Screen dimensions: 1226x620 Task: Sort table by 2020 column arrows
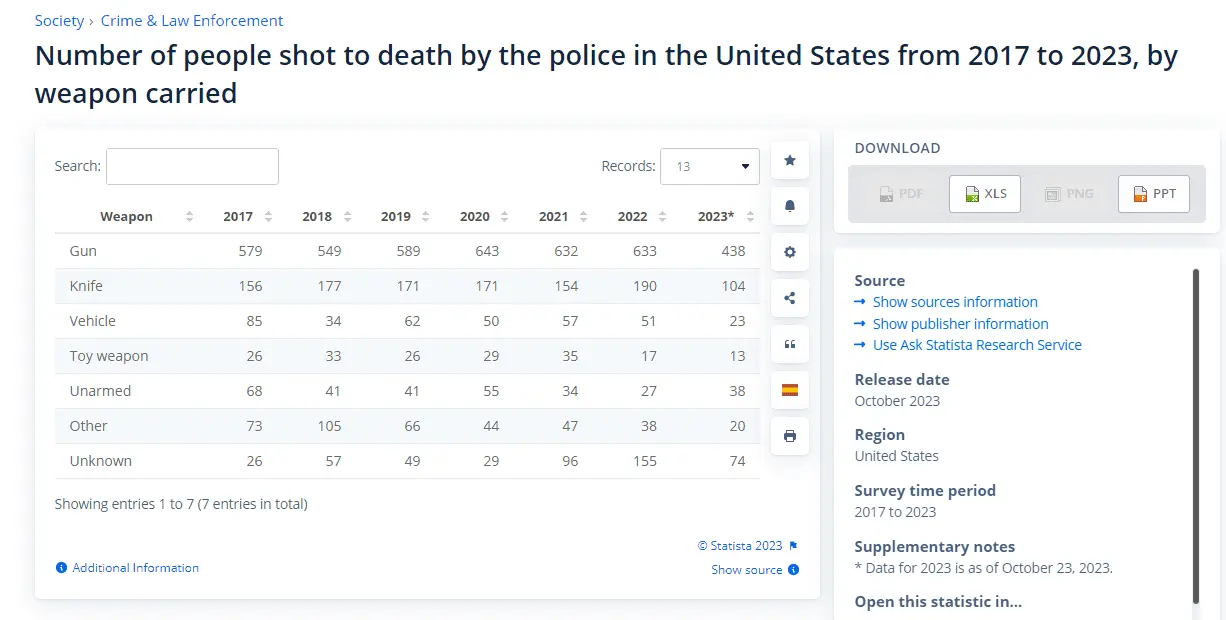[504, 216]
